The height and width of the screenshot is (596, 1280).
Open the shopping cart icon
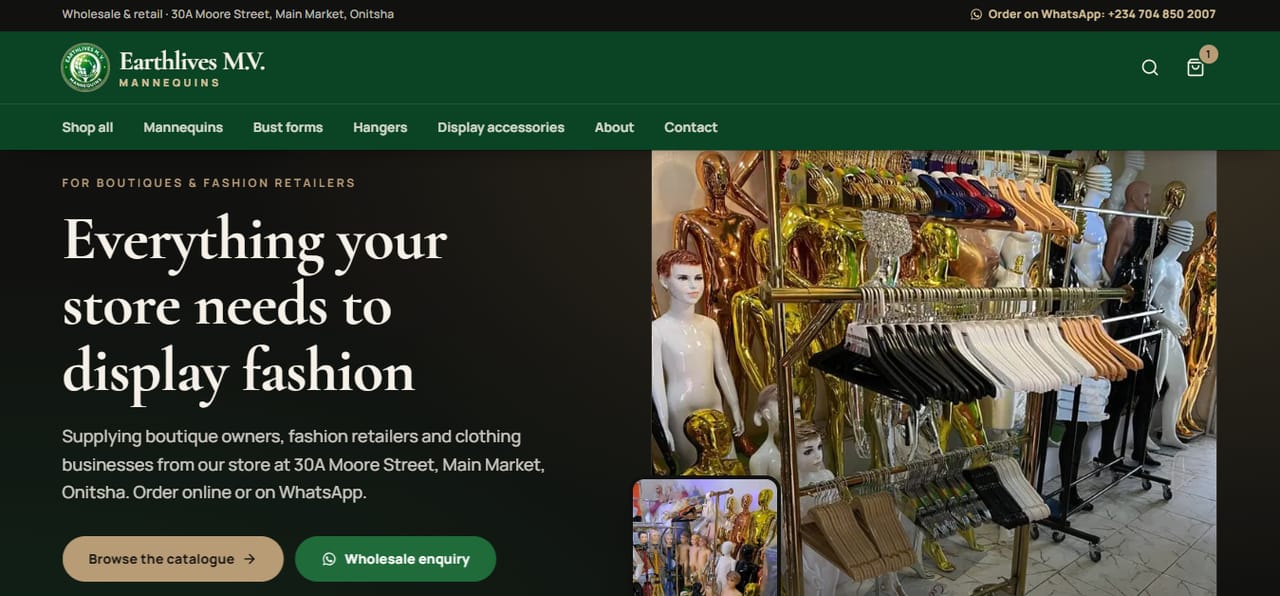[x=1195, y=68]
